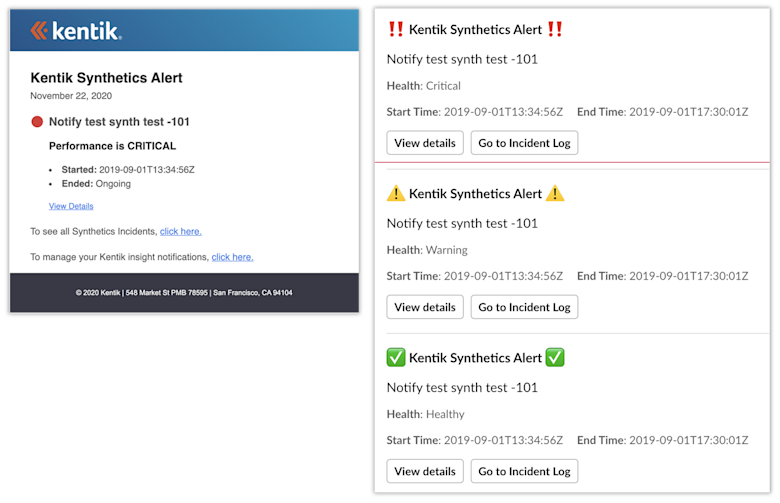Go to Incident Log from the Warning alert
Image resolution: width=780 pixels, height=503 pixels.
pos(524,307)
